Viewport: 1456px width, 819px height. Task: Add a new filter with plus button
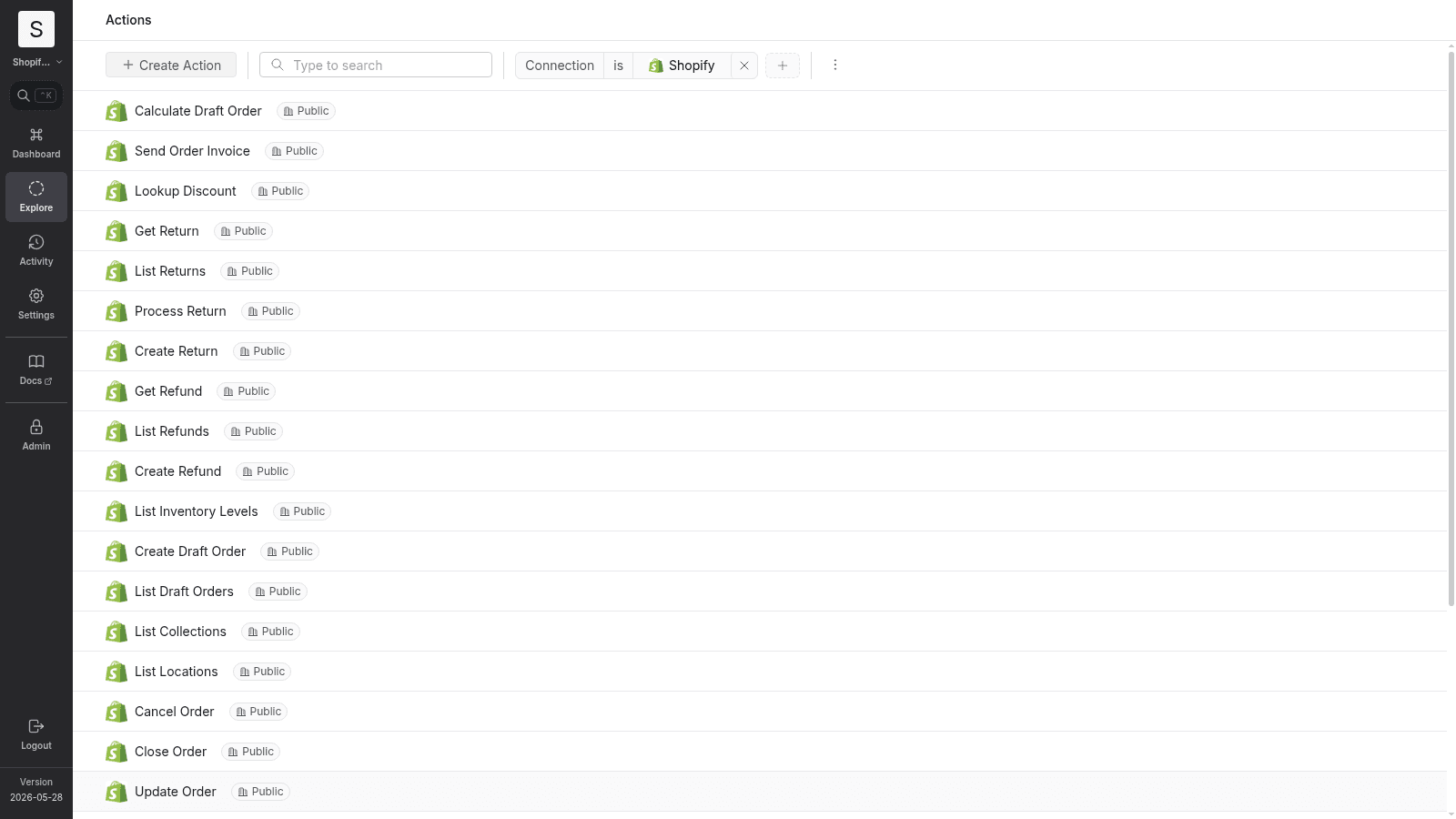click(783, 66)
